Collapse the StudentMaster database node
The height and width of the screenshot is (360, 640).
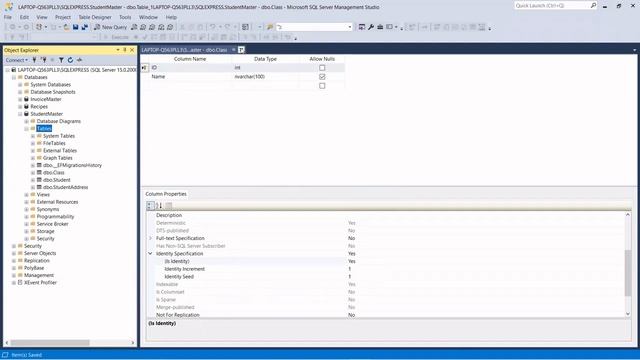(x=20, y=114)
